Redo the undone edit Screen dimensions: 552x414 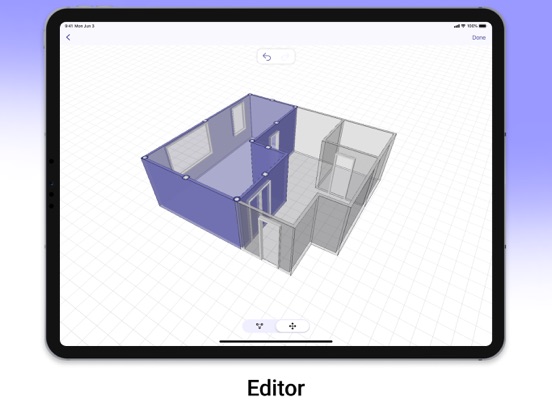point(286,57)
